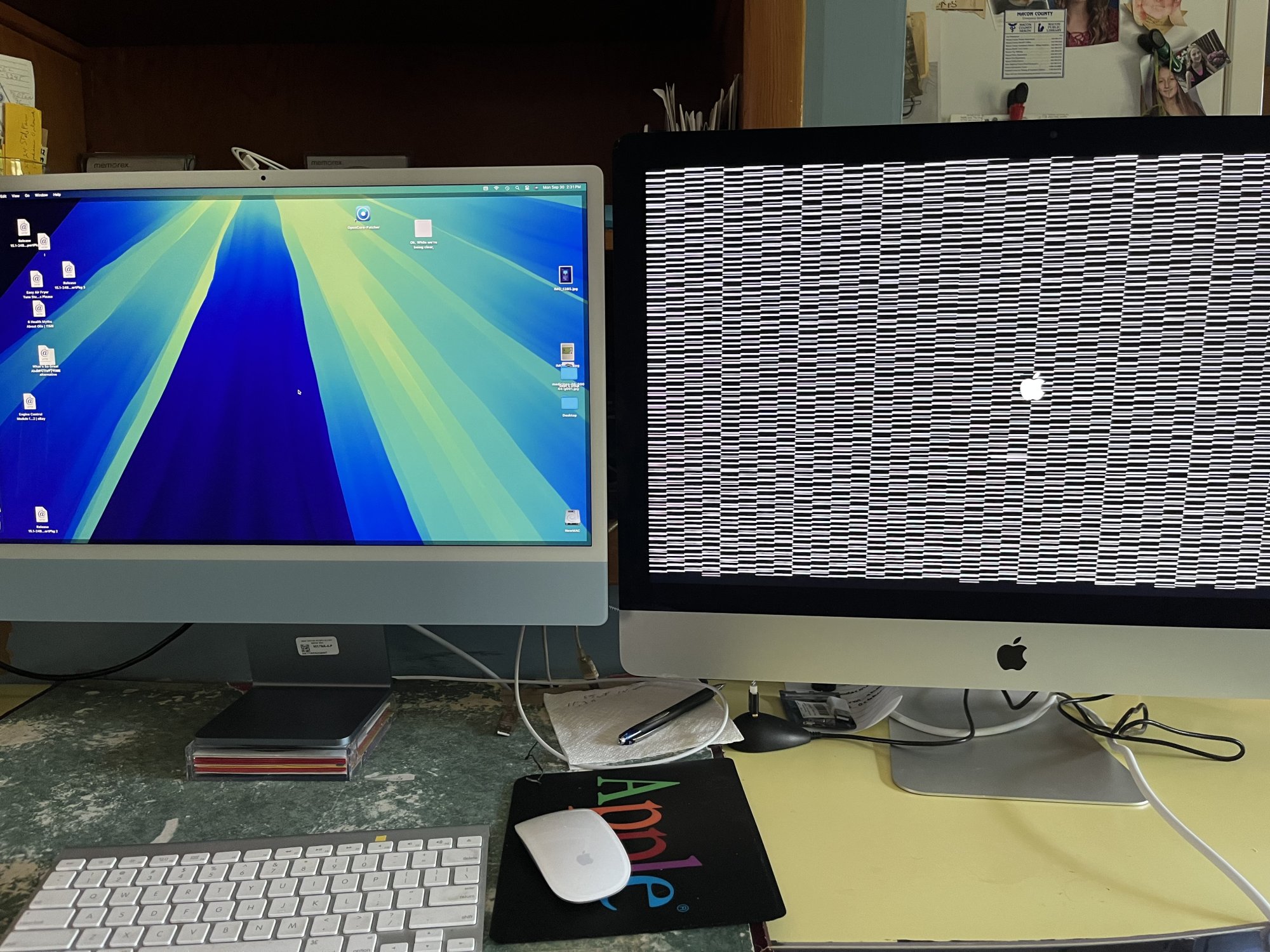Select the Release webloc file at bottom-left

(x=41, y=514)
